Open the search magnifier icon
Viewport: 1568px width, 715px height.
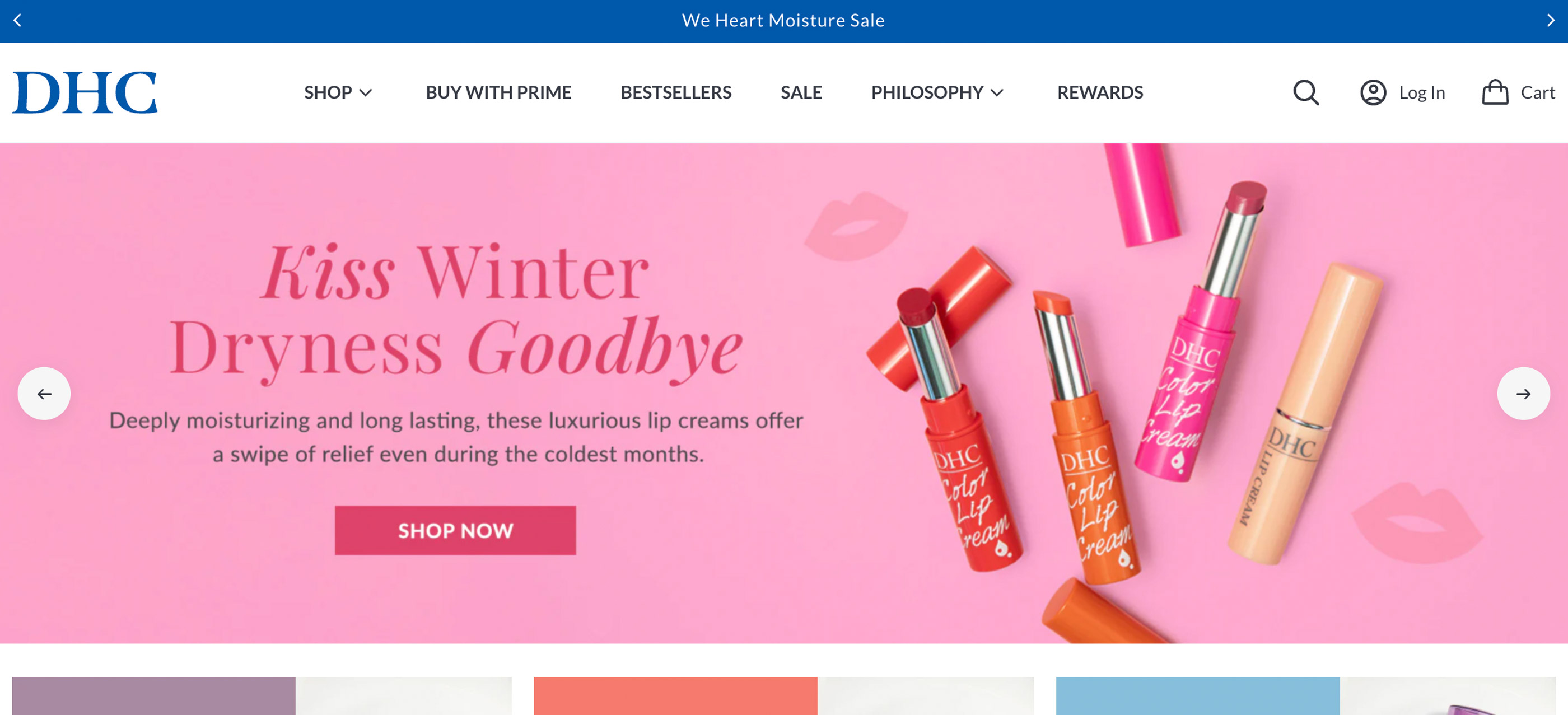(x=1306, y=92)
